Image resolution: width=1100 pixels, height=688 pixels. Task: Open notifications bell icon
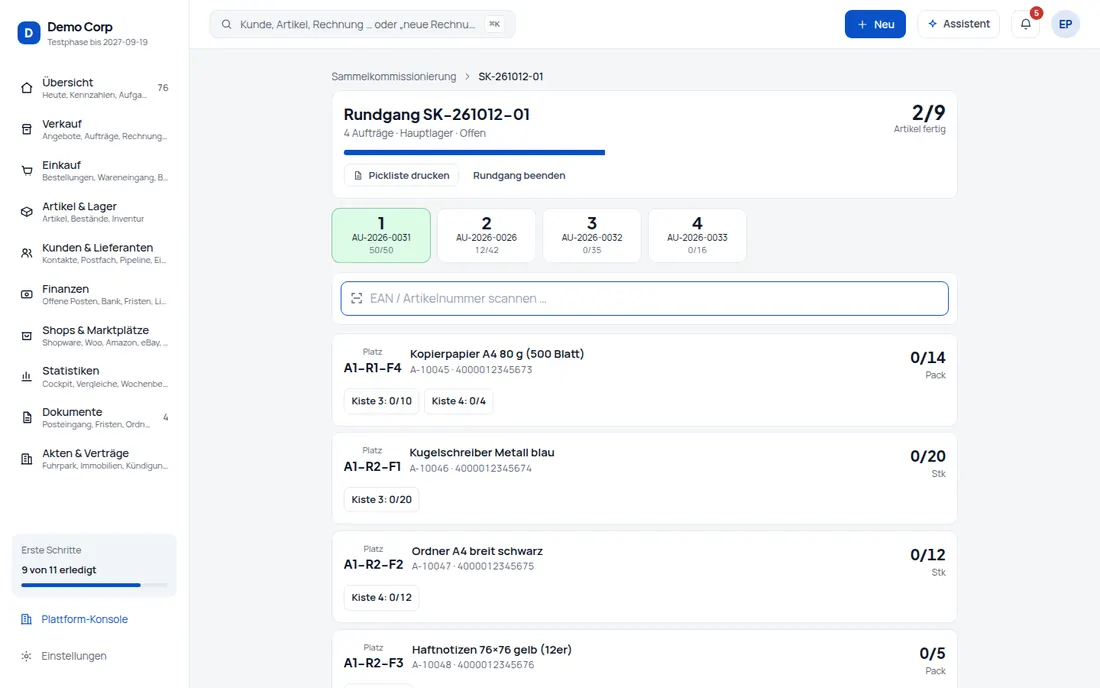click(x=1026, y=24)
